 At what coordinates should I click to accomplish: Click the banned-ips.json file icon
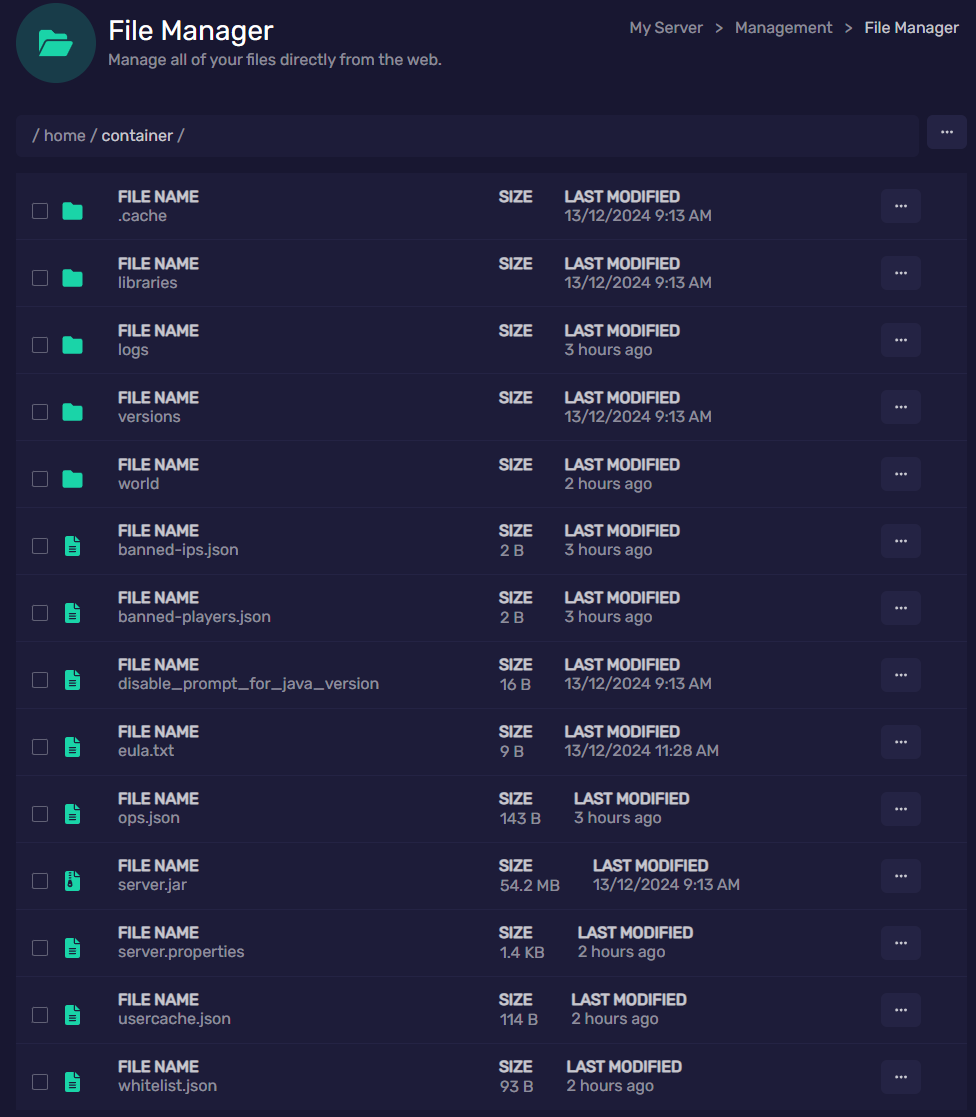click(x=72, y=546)
